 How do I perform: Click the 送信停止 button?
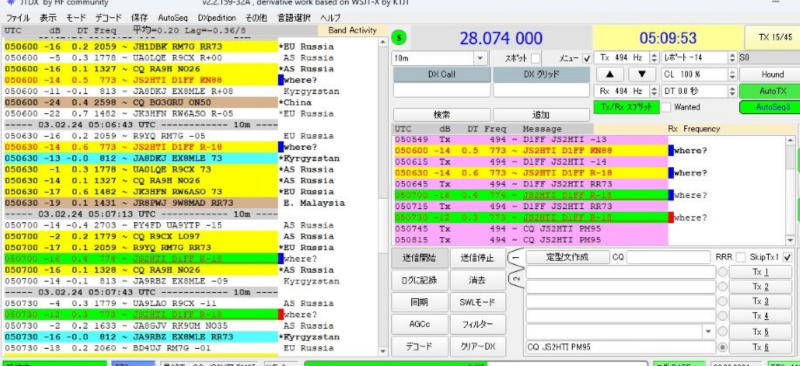tap(478, 258)
